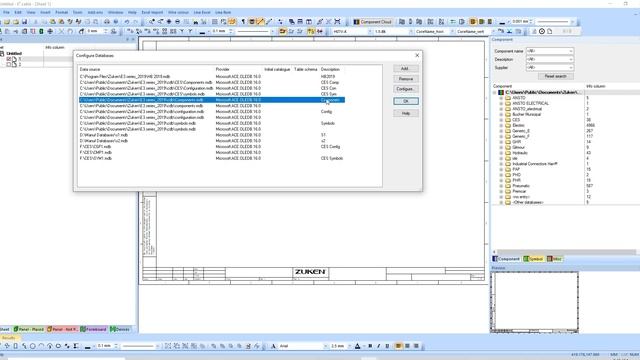Expand the Other databases folder
This screenshot has width=640, height=360.
(501, 202)
